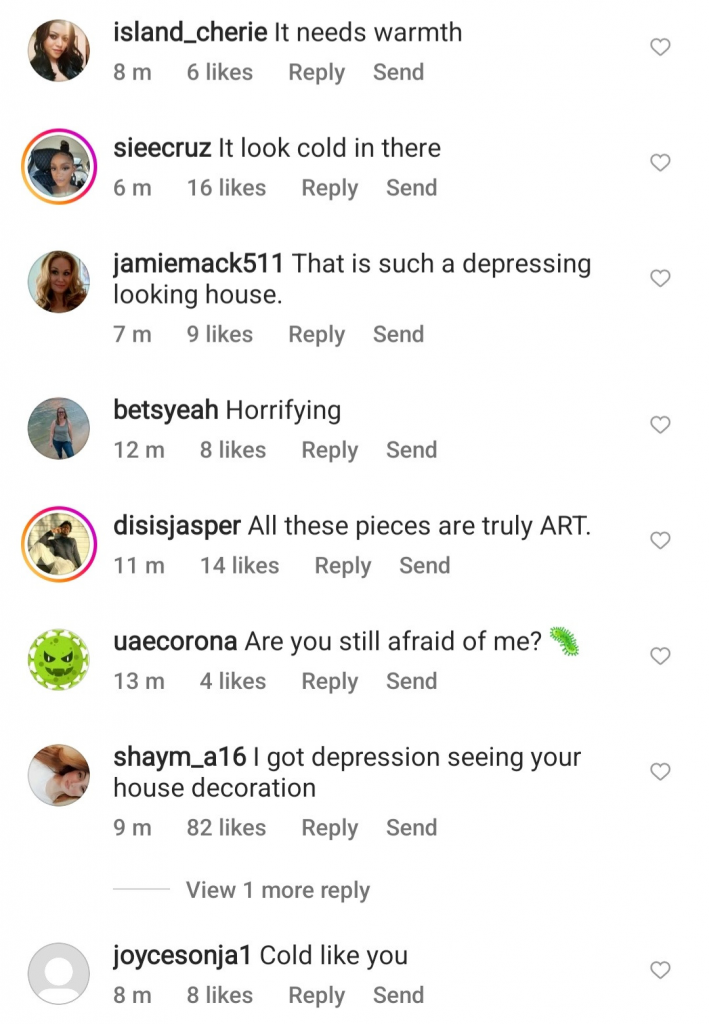Viewport: 709px width, 1024px height.
Task: Like island_cherie's comment with the heart
Action: pyautogui.click(x=660, y=47)
